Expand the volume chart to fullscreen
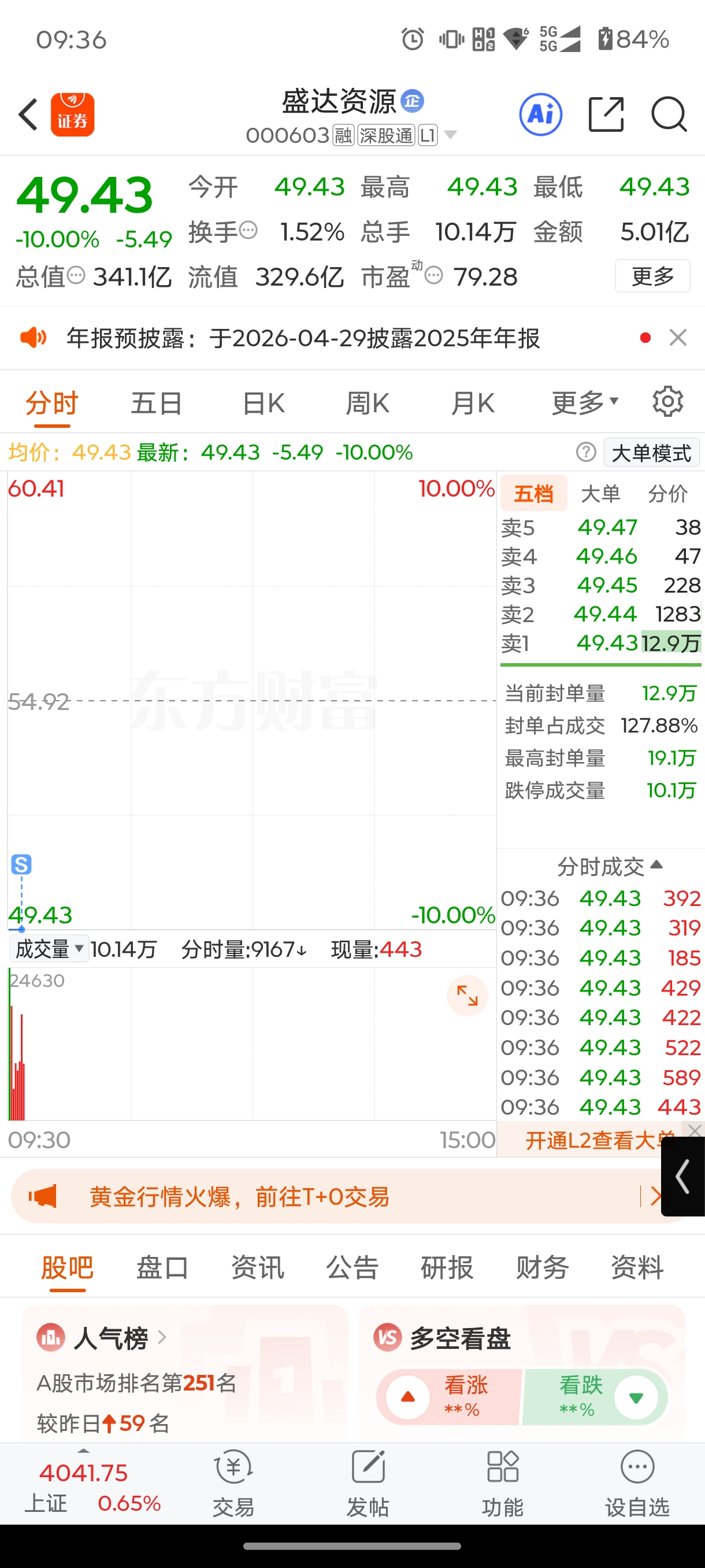The height and width of the screenshot is (1568, 705). click(467, 996)
